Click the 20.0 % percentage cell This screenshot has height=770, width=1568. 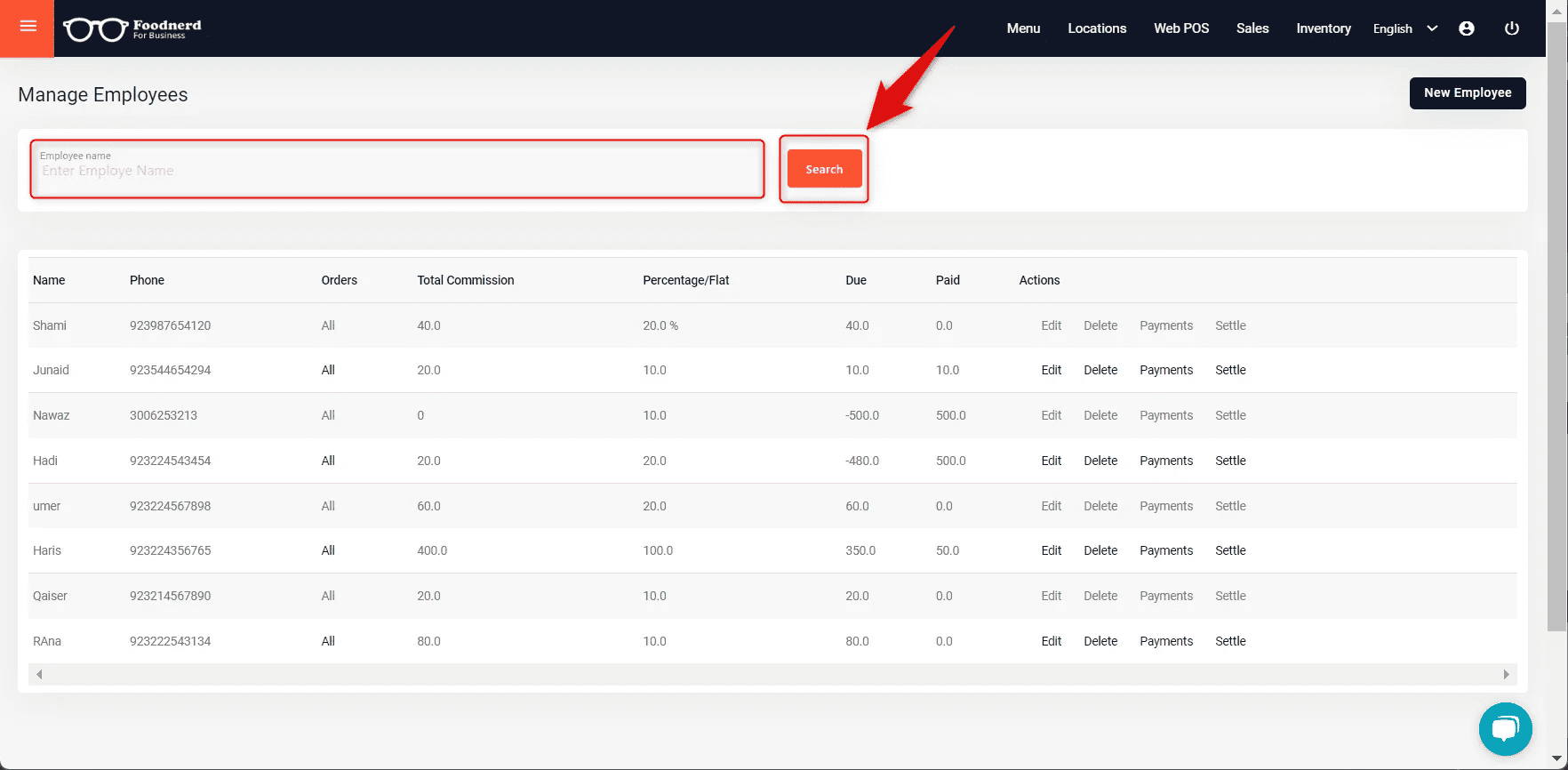660,325
